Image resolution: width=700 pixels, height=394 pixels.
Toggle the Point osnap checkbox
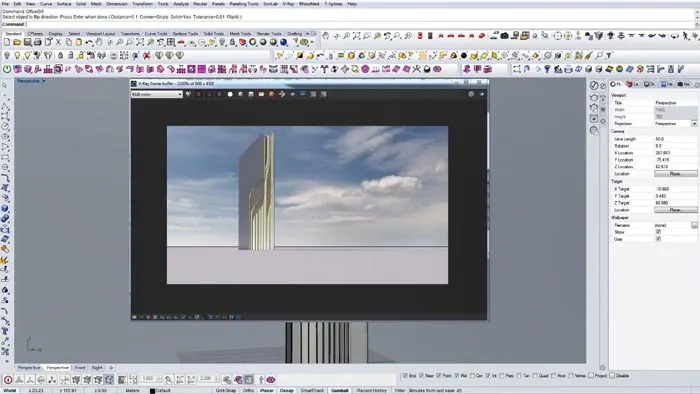tap(438, 376)
